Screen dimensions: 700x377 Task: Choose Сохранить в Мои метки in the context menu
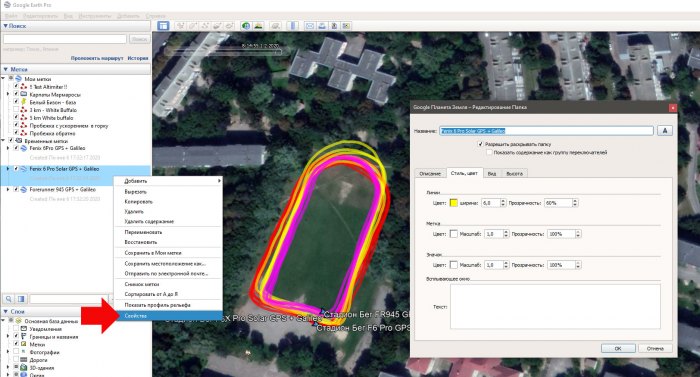pos(168,253)
